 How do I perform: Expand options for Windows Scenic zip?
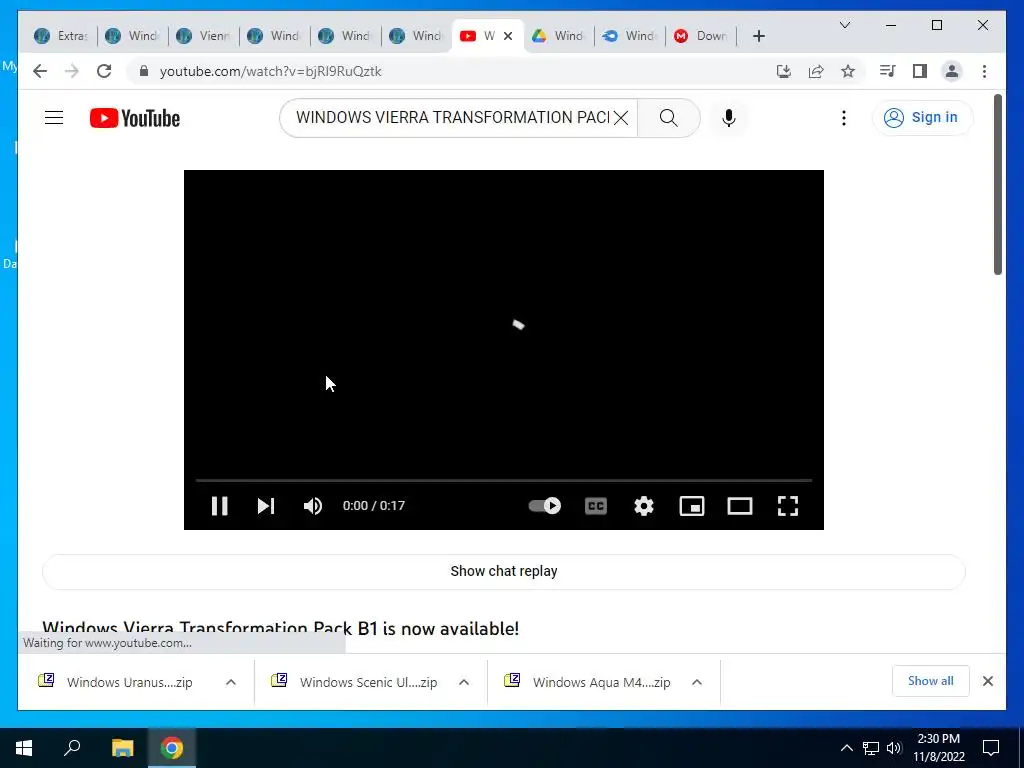(x=464, y=682)
